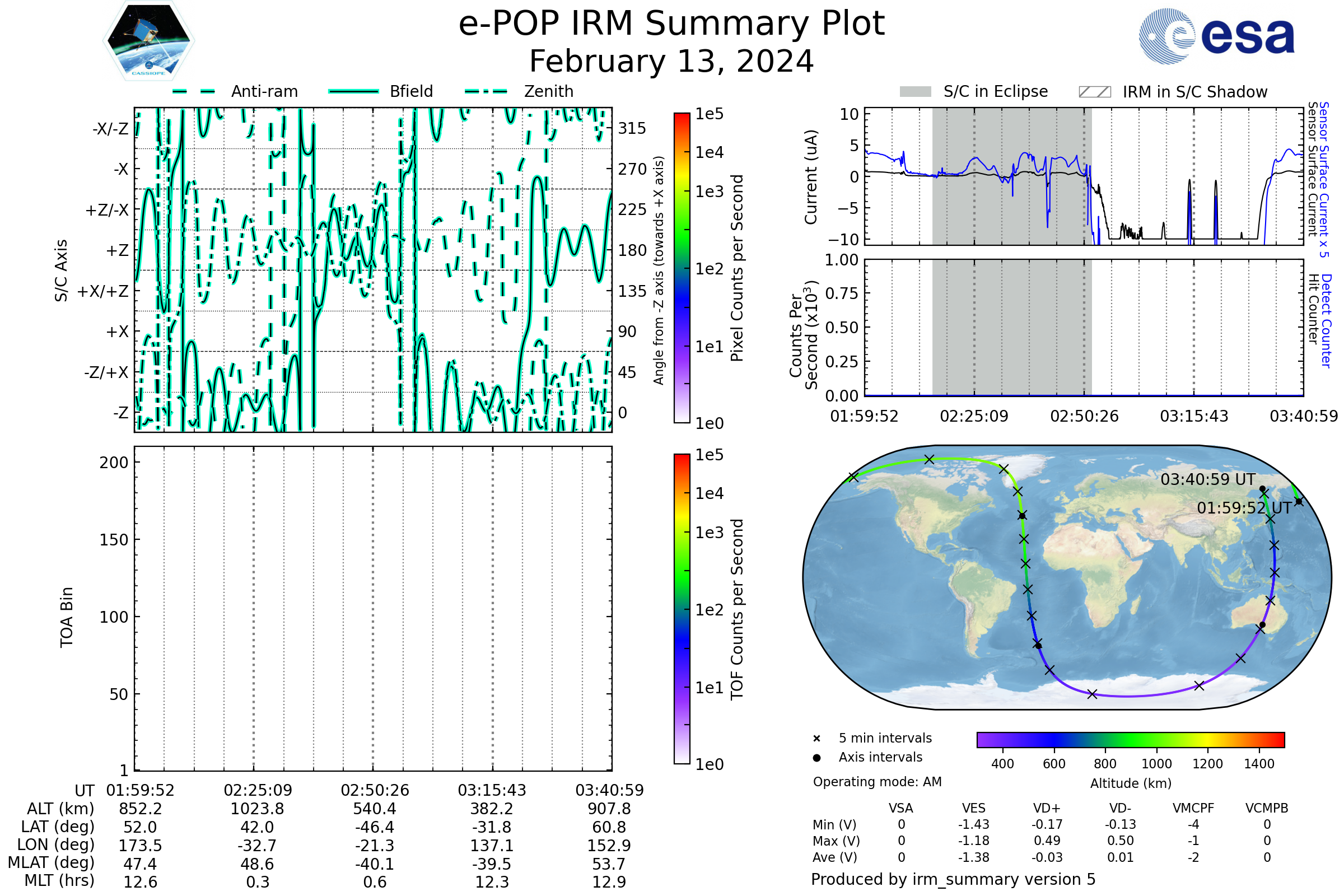Image resolution: width=1344 pixels, height=896 pixels.
Task: Click the Axis intervals dot marker
Action: click(816, 758)
